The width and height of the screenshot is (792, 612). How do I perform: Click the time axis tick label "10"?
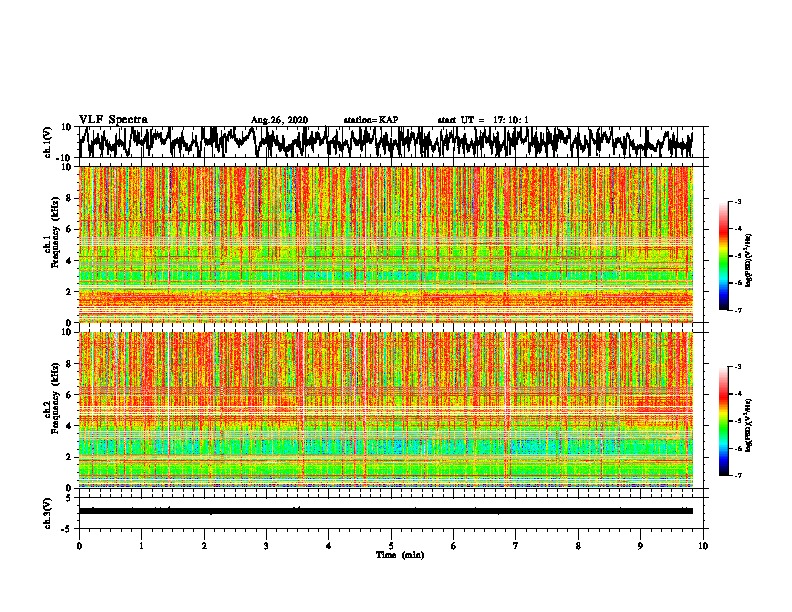click(x=703, y=546)
